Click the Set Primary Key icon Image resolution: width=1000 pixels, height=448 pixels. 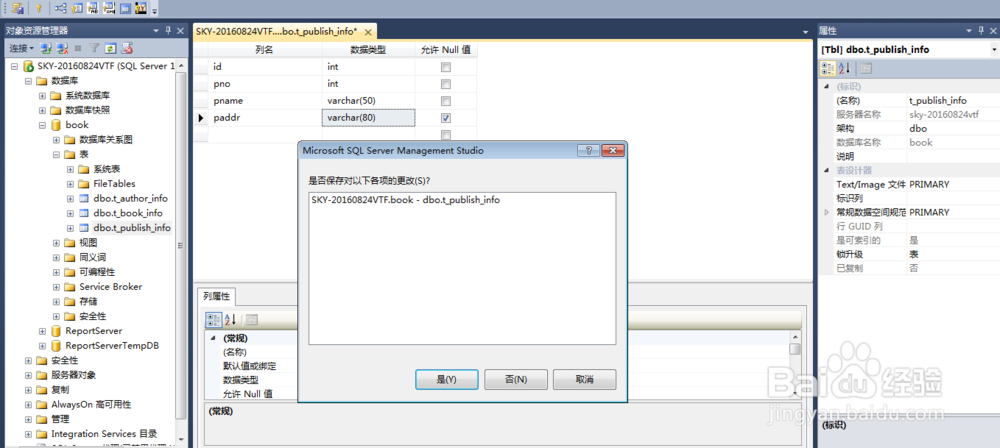[x=38, y=8]
